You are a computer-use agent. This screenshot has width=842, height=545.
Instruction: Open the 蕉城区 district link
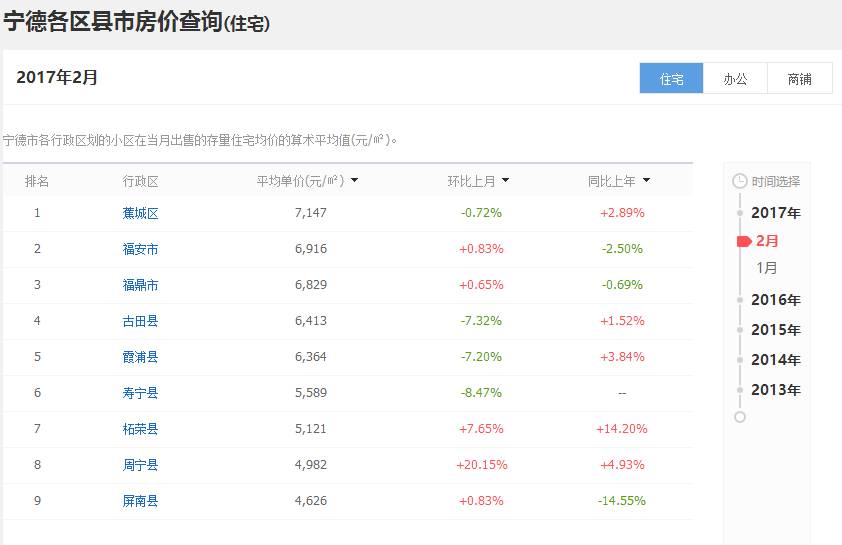click(x=140, y=213)
